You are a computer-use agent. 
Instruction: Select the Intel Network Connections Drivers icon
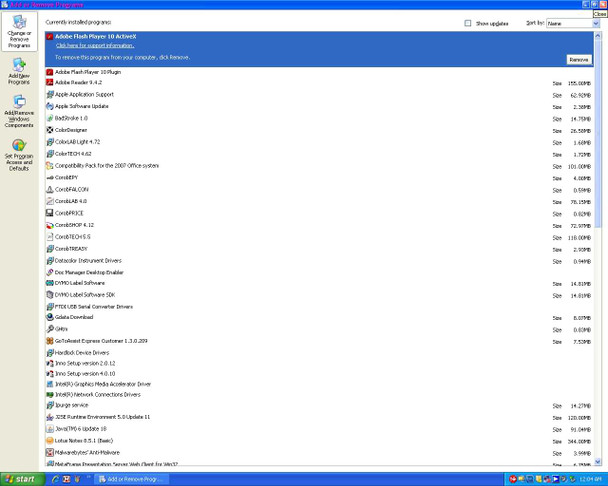click(50, 394)
